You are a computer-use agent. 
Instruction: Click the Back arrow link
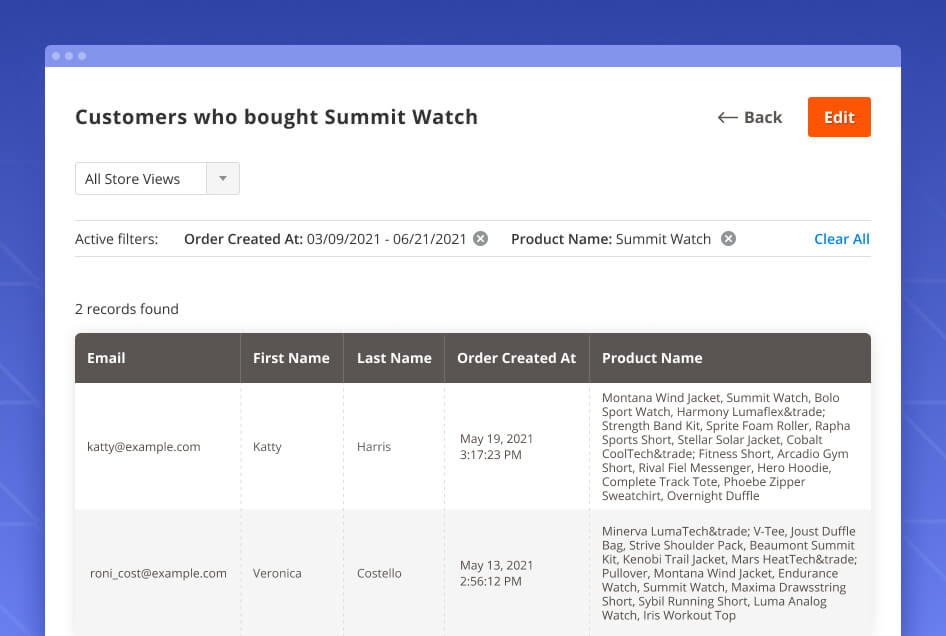(750, 118)
